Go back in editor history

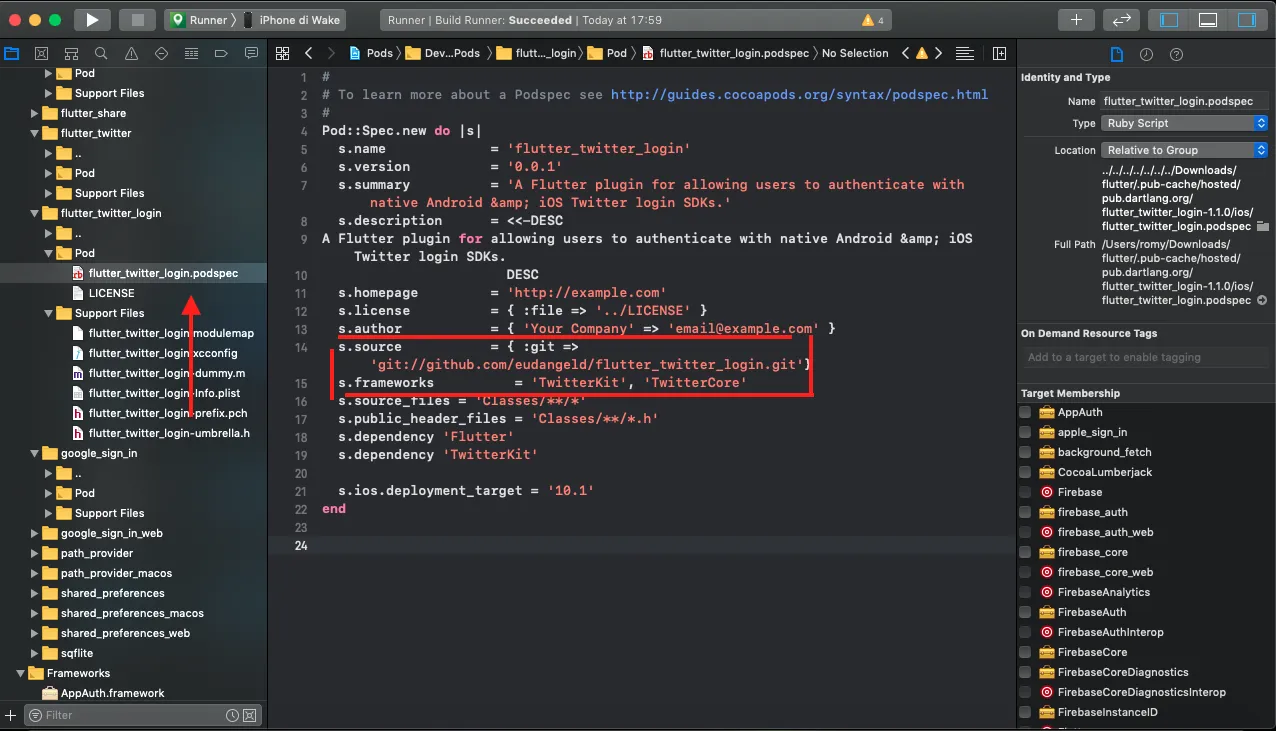point(309,53)
